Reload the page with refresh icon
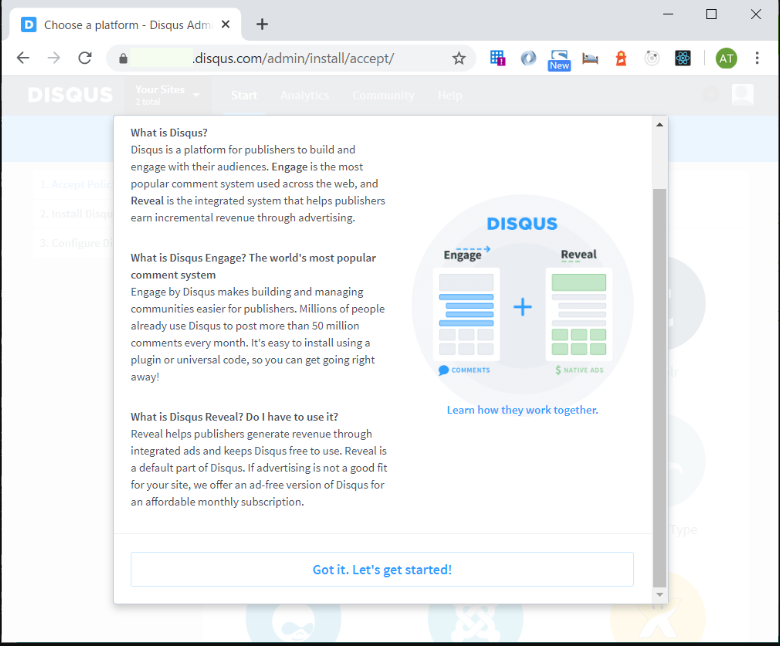This screenshot has height=646, width=780. (85, 58)
